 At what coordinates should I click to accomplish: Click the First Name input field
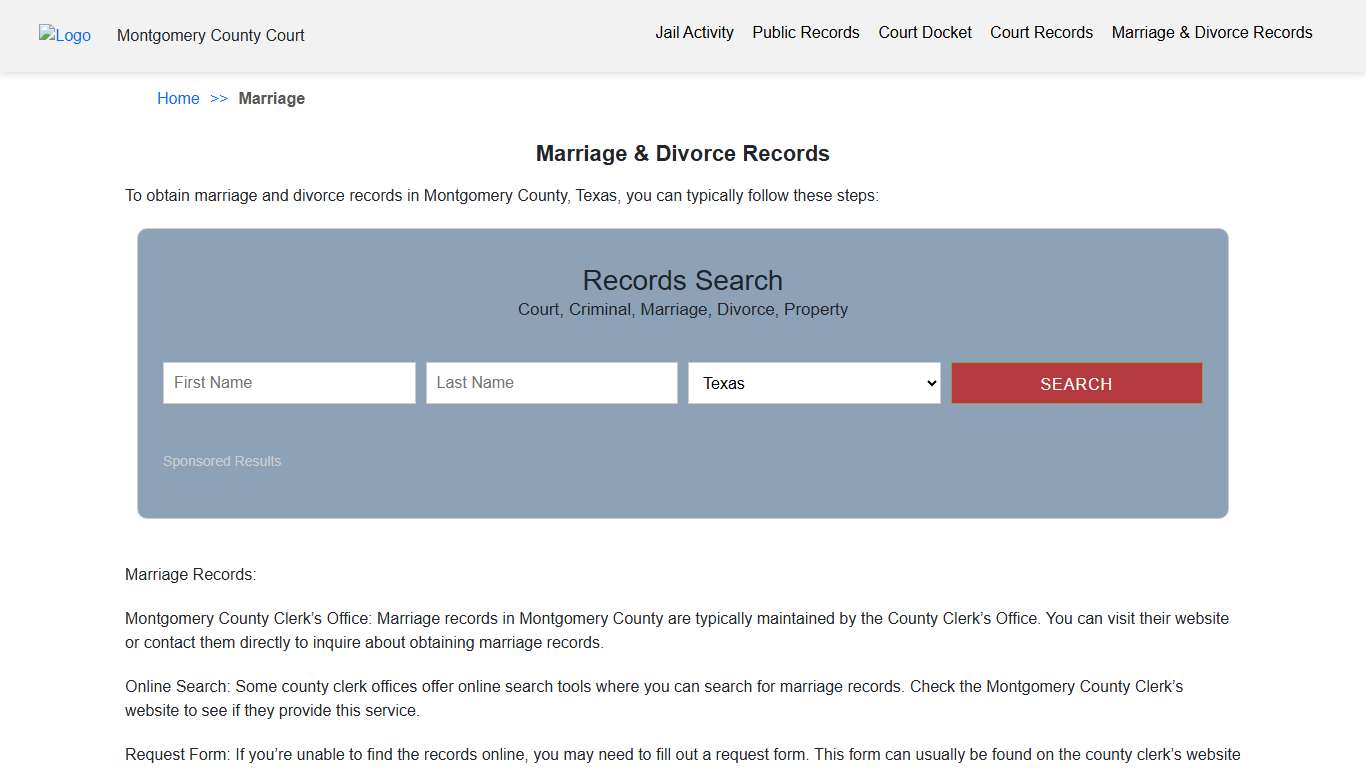click(288, 383)
